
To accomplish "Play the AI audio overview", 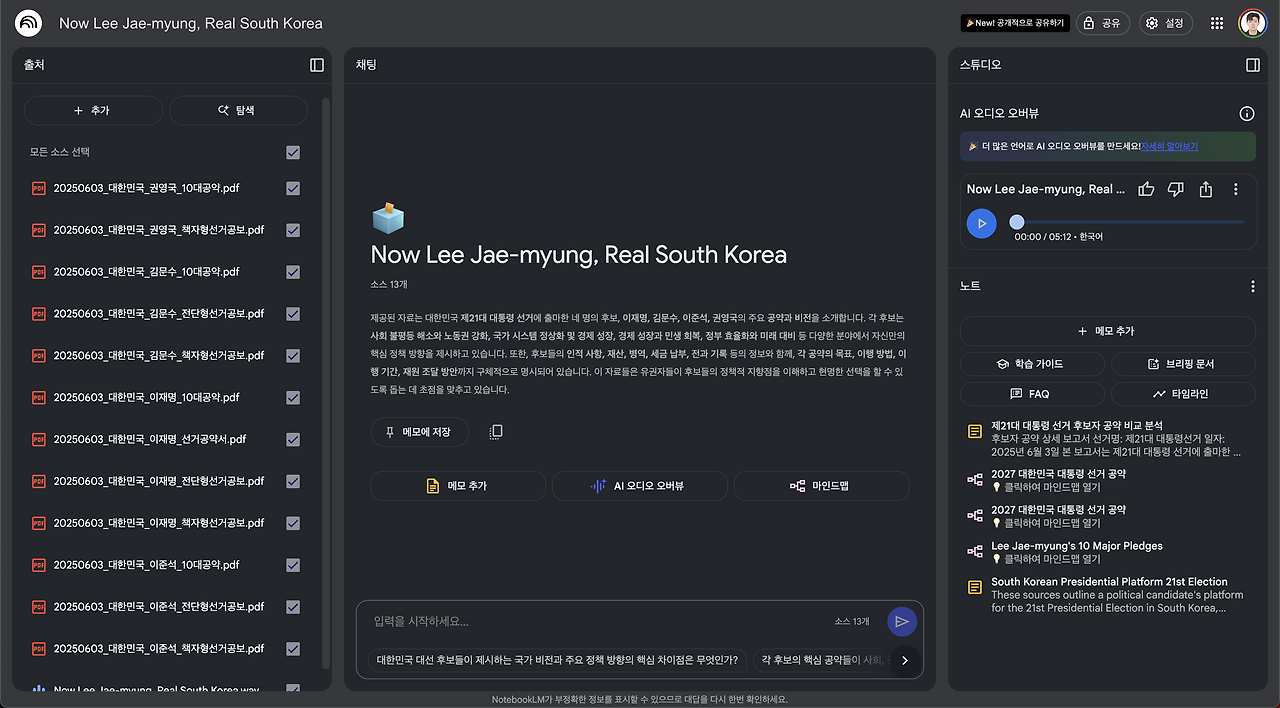I will click(x=981, y=224).
